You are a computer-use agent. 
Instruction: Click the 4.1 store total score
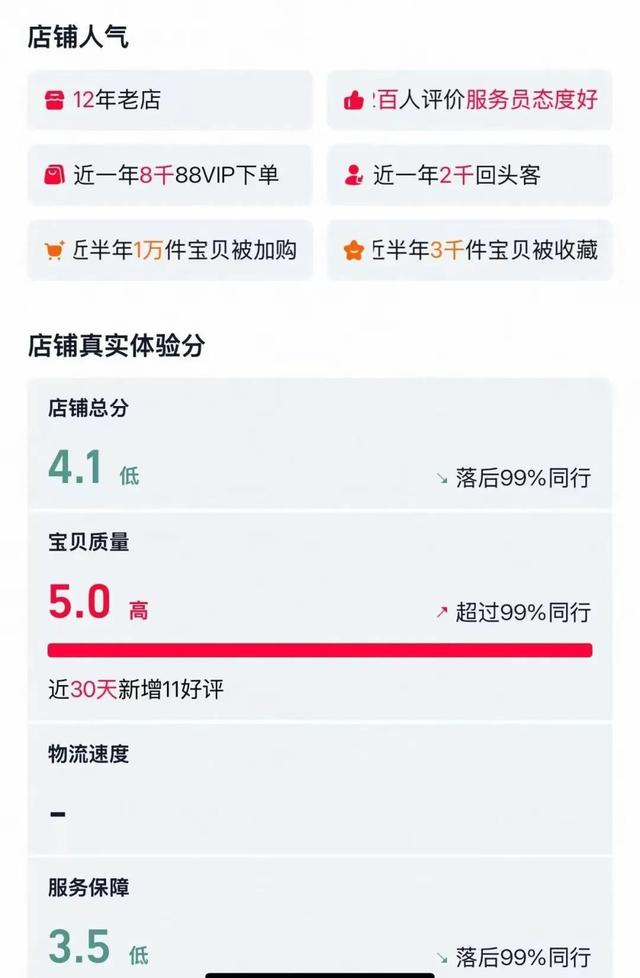76,468
